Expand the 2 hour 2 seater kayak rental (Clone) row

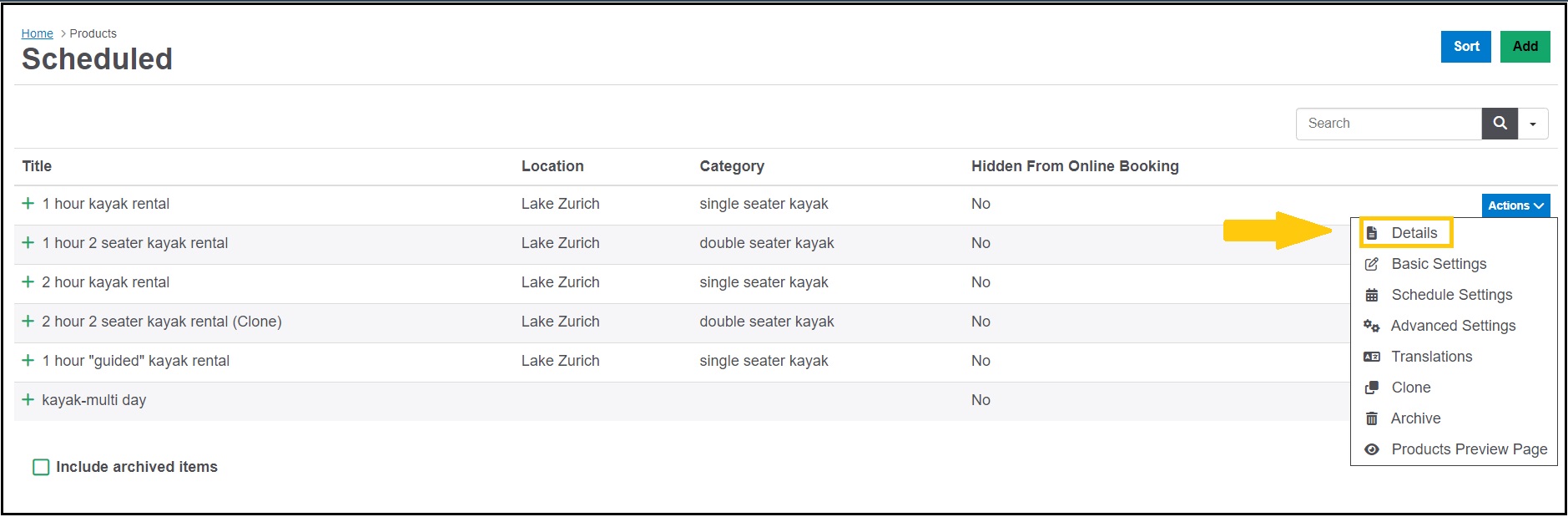point(28,322)
